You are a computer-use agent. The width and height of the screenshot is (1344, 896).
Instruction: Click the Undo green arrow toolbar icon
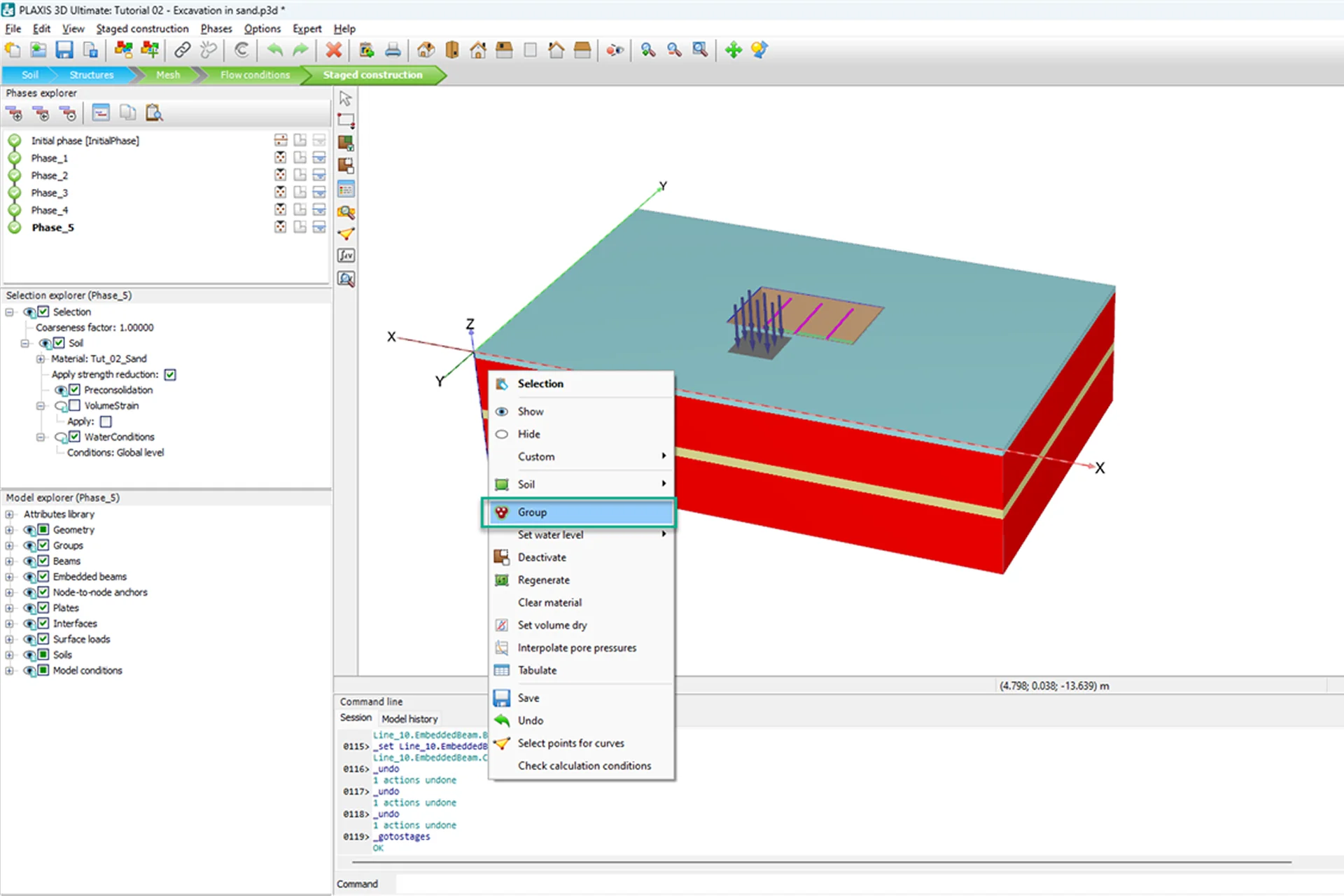[275, 50]
